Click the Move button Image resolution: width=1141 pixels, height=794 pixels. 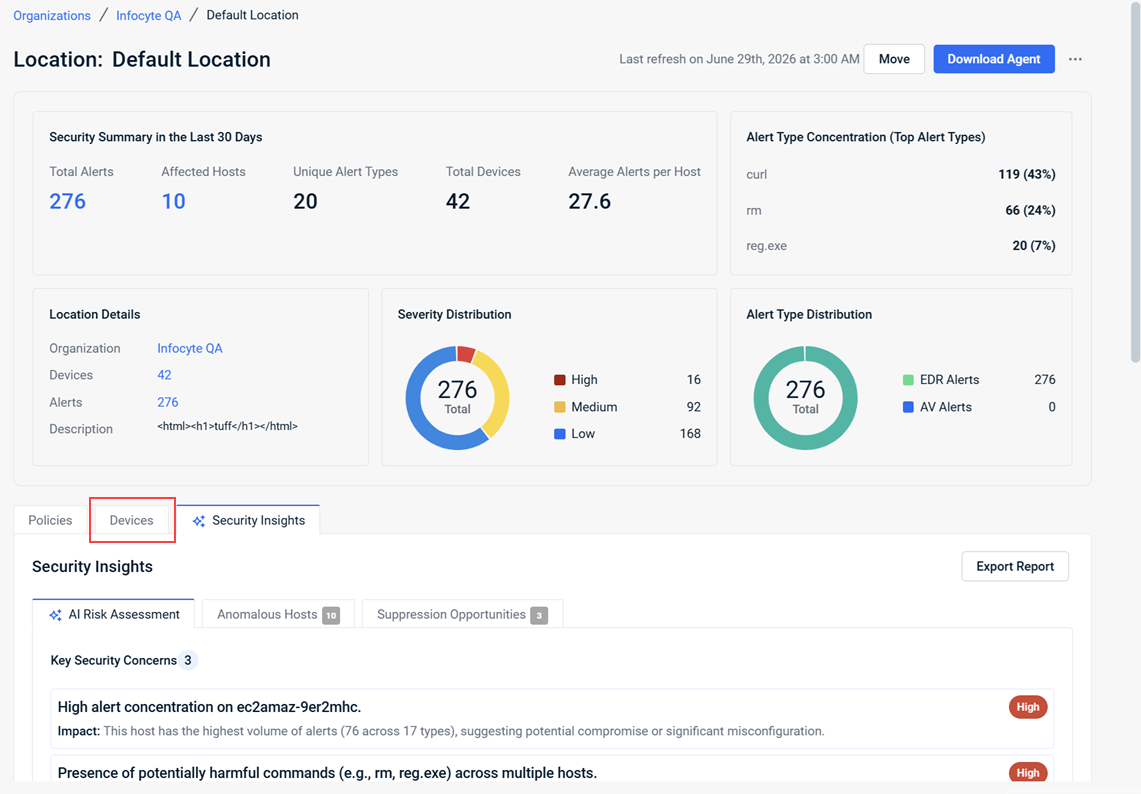point(894,59)
